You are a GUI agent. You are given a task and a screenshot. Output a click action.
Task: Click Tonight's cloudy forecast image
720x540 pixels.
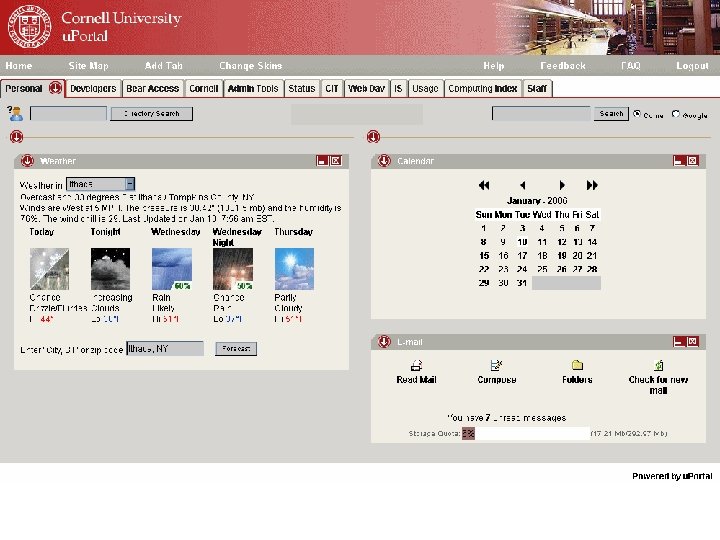coord(111,269)
